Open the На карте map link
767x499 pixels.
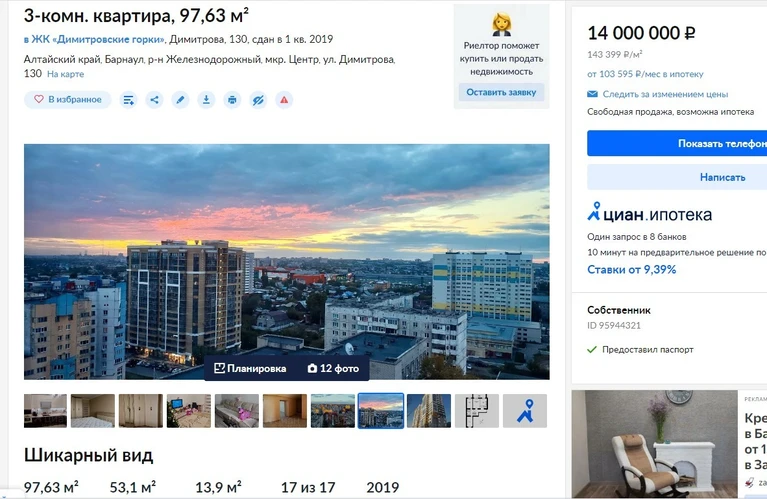[x=66, y=74]
